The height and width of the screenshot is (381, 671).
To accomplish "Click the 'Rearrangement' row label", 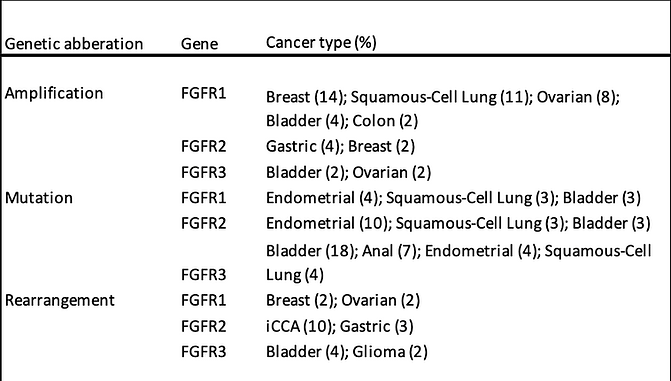I will (59, 301).
